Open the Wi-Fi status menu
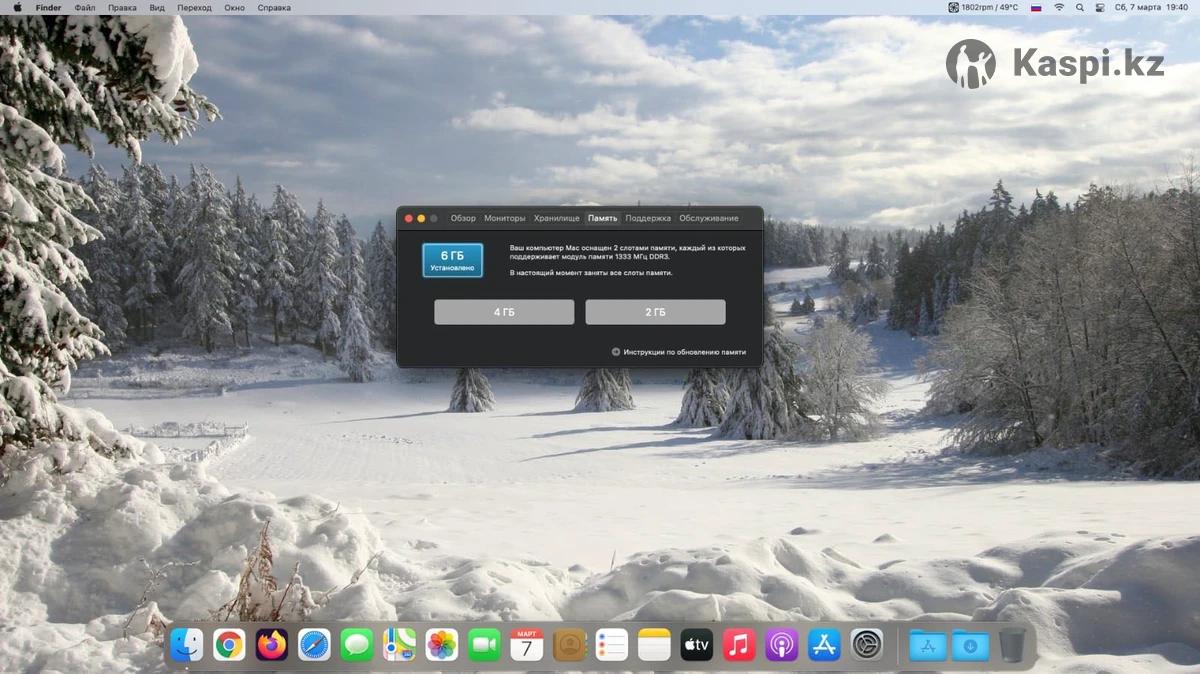 point(1059,7)
